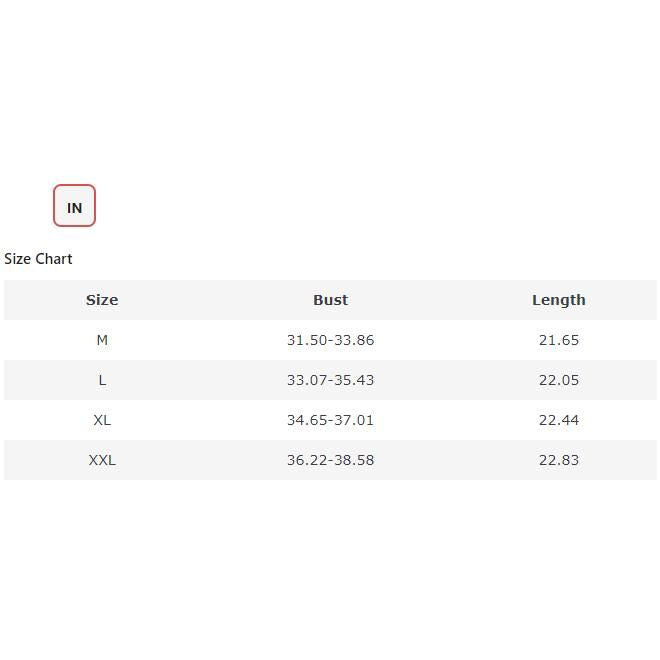Click length value 22.83
The height and width of the screenshot is (660, 660).
558,460
